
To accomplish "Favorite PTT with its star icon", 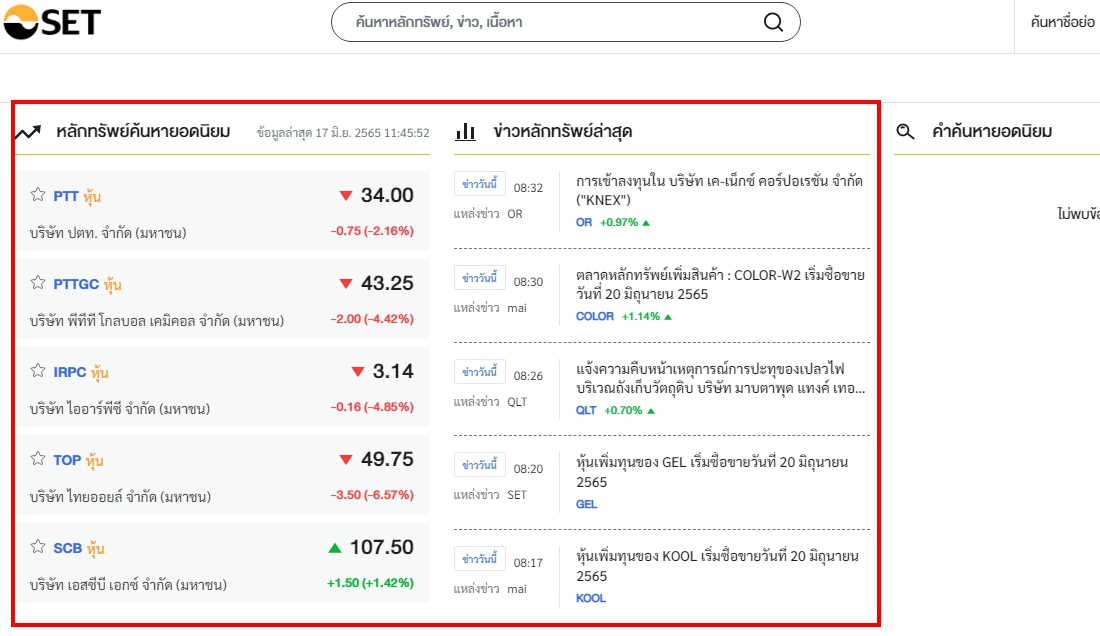I will pyautogui.click(x=38, y=195).
